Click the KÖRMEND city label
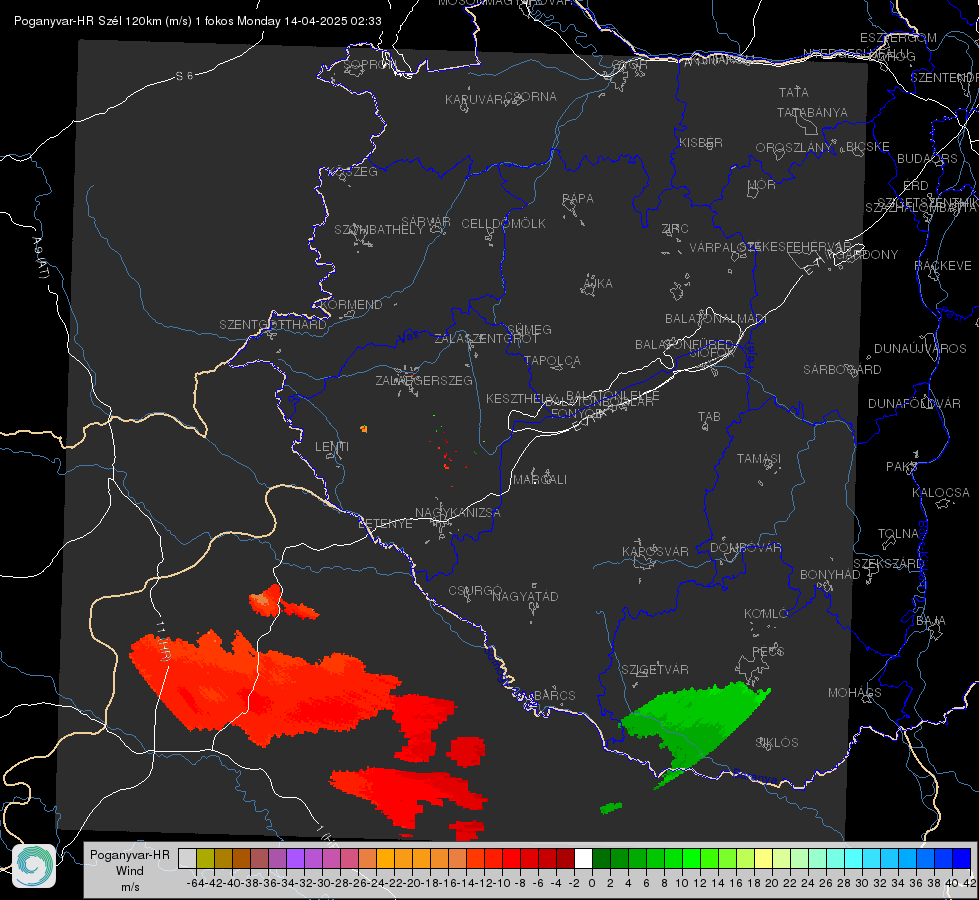 click(x=352, y=305)
